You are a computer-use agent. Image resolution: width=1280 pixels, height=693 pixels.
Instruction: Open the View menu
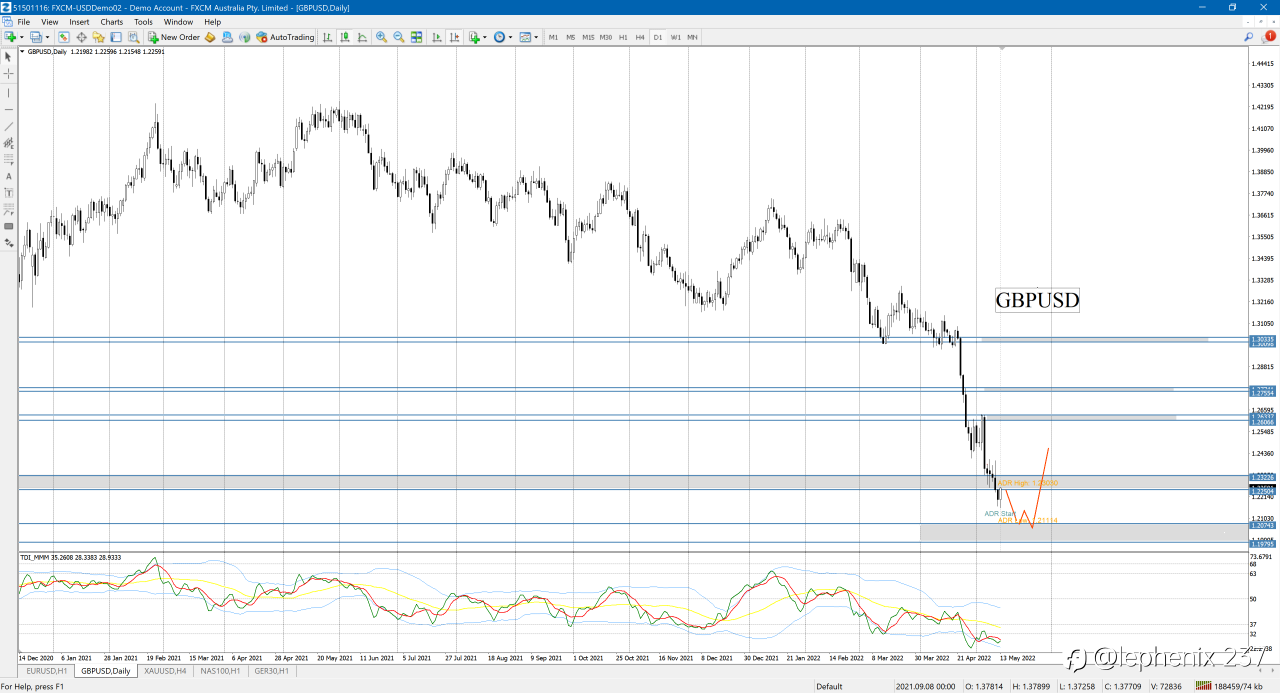click(49, 21)
